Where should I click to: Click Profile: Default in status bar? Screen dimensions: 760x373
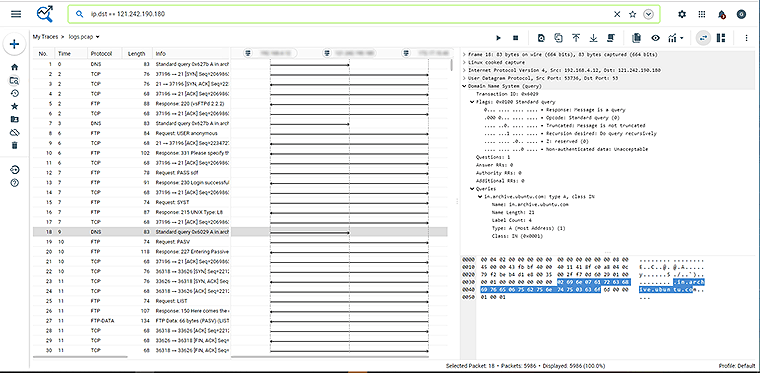(x=737, y=366)
